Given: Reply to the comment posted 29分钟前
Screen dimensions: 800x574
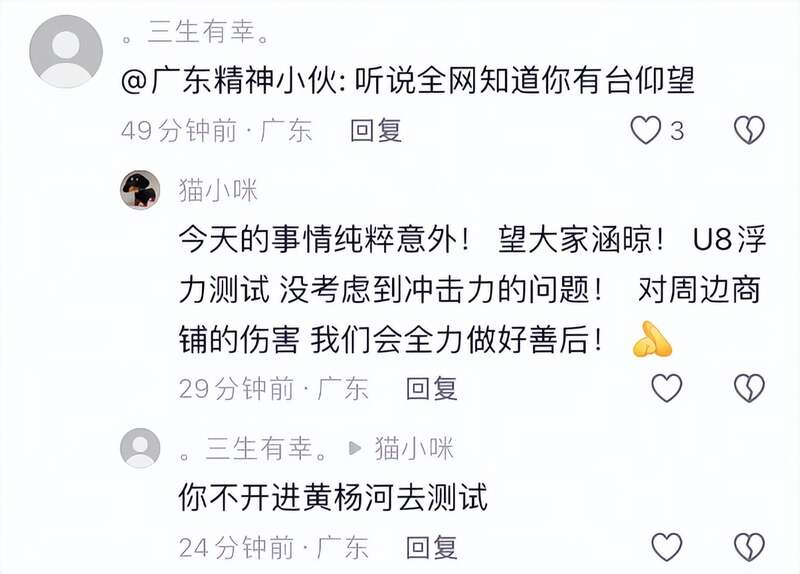Looking at the screenshot, I should (x=432, y=388).
